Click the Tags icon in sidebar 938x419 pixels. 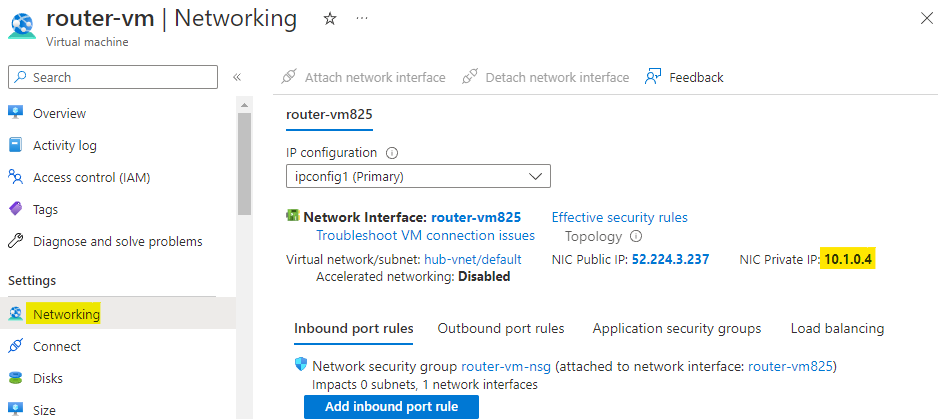click(15, 209)
